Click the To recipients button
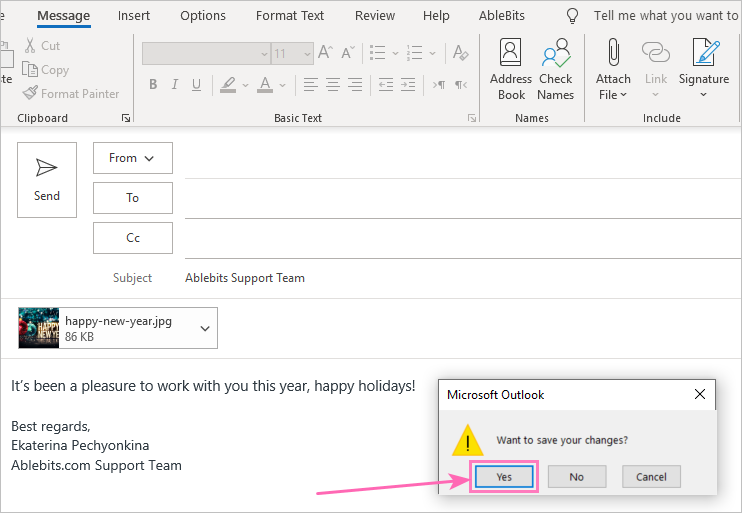Viewport: 742px width, 513px height. click(x=132, y=198)
